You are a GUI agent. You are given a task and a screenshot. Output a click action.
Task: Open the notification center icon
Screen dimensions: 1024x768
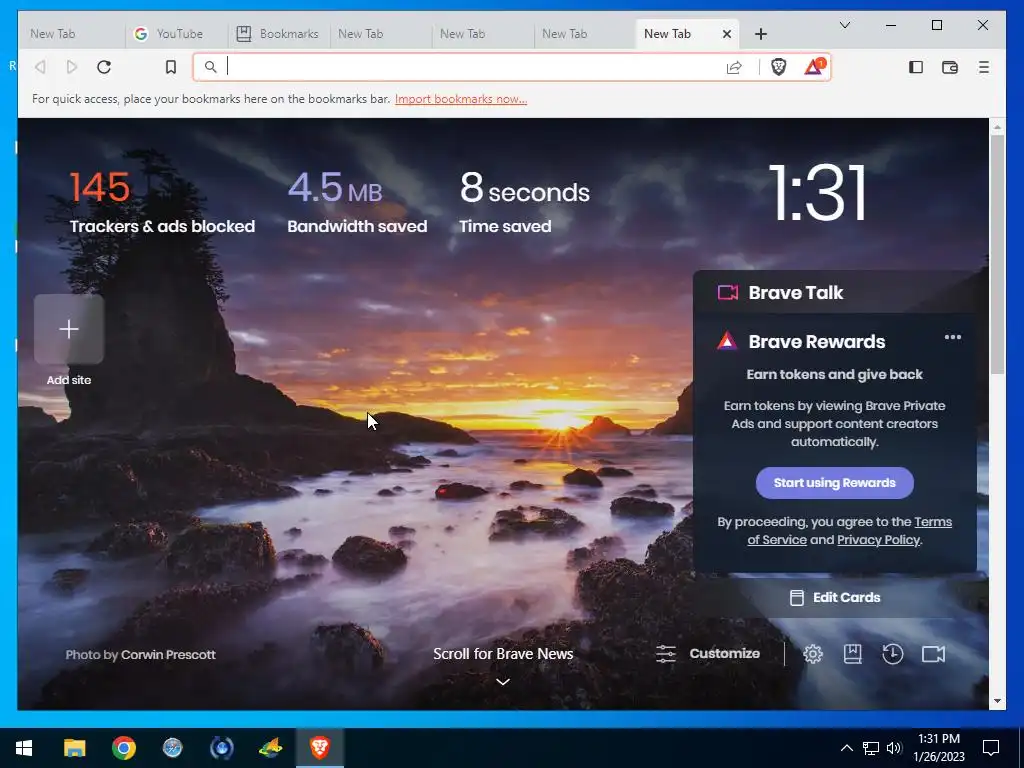click(x=991, y=748)
